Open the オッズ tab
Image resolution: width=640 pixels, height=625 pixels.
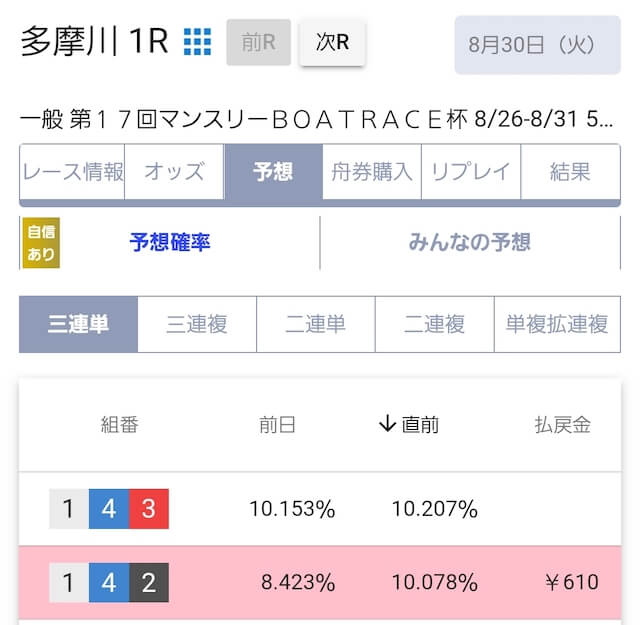(174, 172)
